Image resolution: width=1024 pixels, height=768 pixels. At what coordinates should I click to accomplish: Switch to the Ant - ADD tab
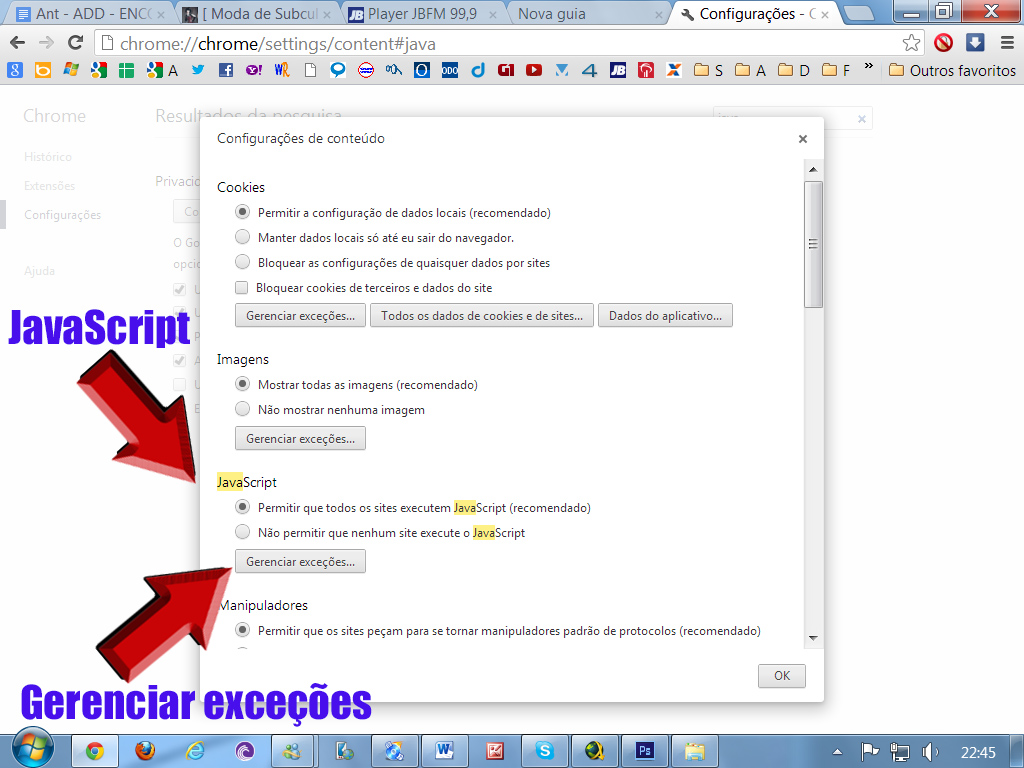point(90,14)
